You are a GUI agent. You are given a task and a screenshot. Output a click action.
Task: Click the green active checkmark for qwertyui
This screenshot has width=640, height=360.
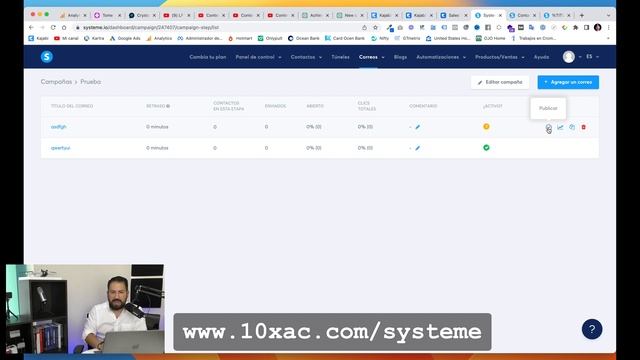[486, 148]
